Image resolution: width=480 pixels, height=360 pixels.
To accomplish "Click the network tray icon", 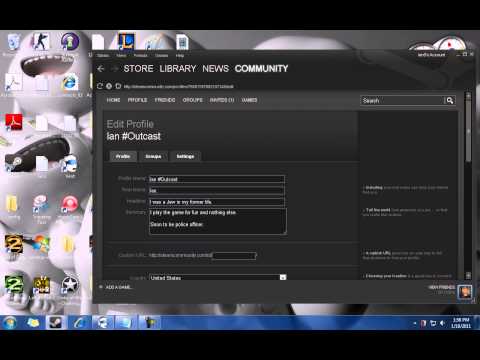I will point(433,323).
